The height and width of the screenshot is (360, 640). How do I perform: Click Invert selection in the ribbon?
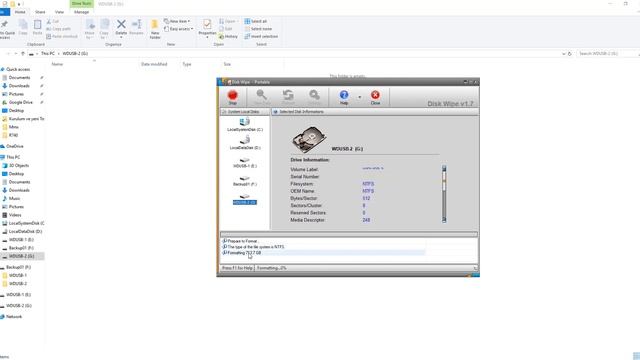261,36
